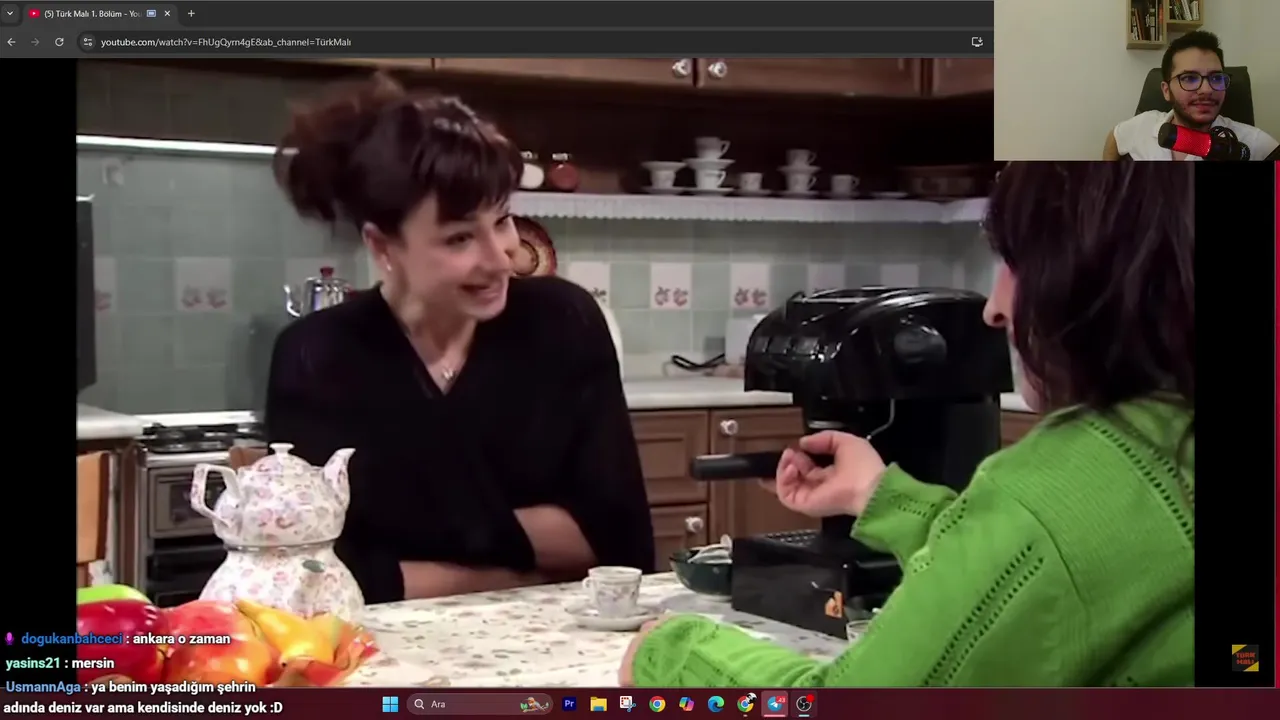Click the taskbar Ara search box

click(x=480, y=704)
